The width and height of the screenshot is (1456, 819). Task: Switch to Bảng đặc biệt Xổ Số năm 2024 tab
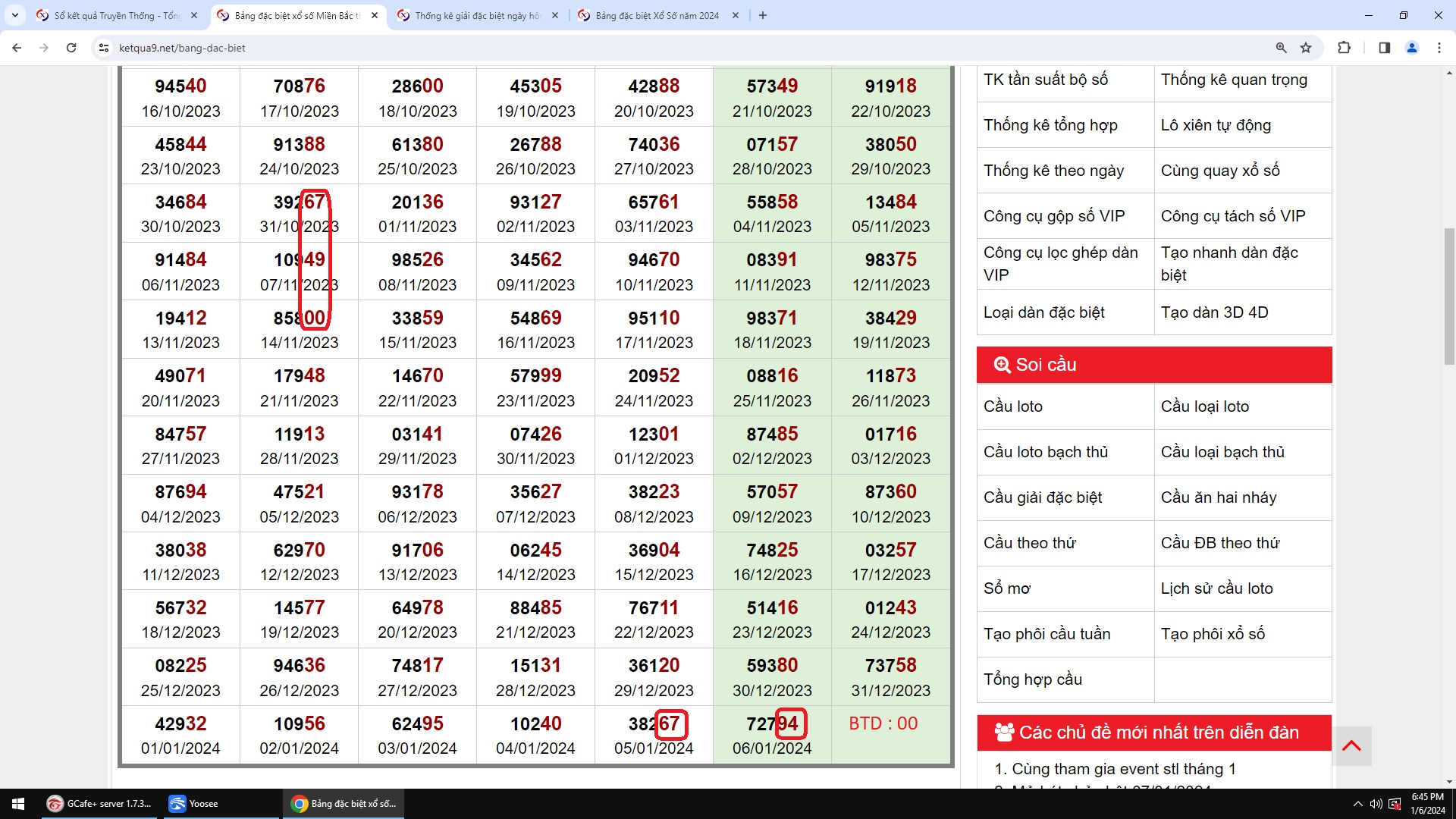pyautogui.click(x=657, y=15)
